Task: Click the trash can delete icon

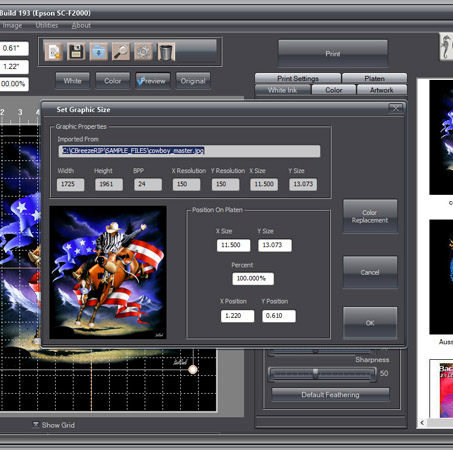Action: coord(166,52)
